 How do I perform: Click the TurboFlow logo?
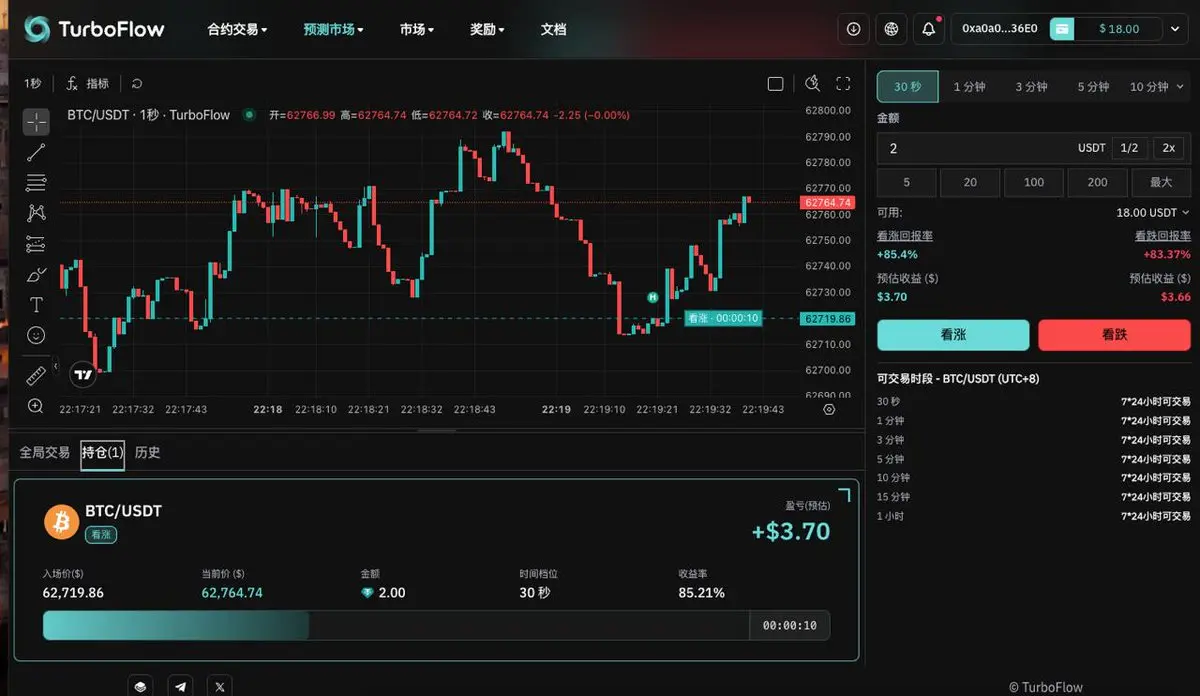click(94, 29)
